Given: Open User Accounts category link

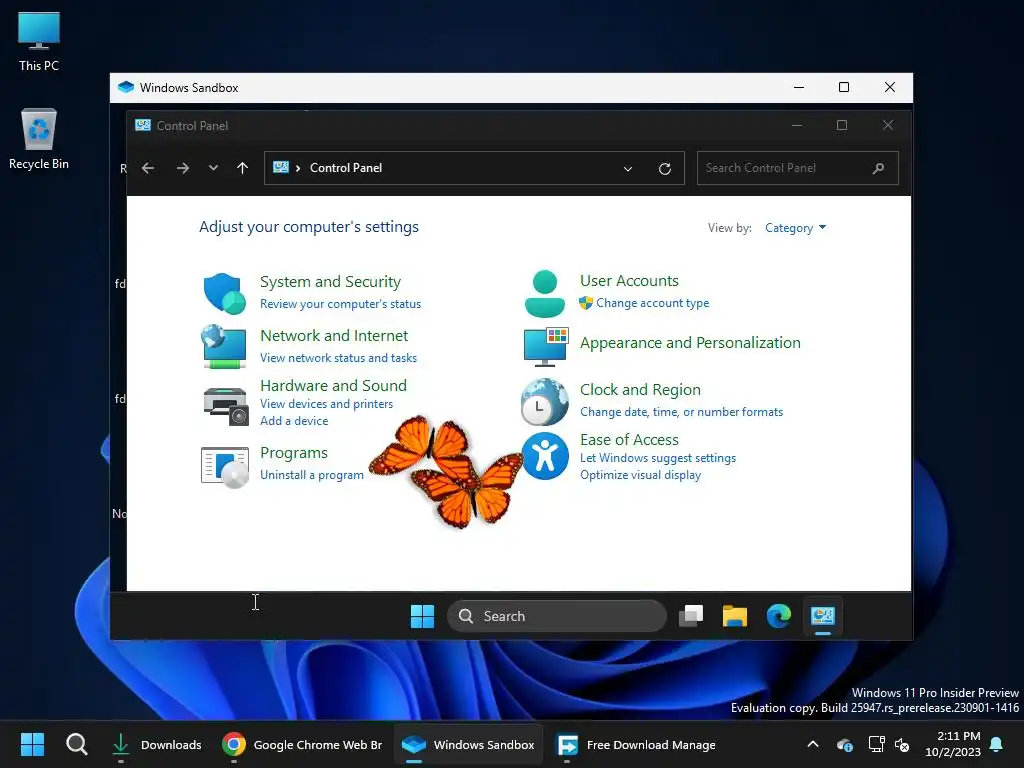Looking at the screenshot, I should click(629, 281).
